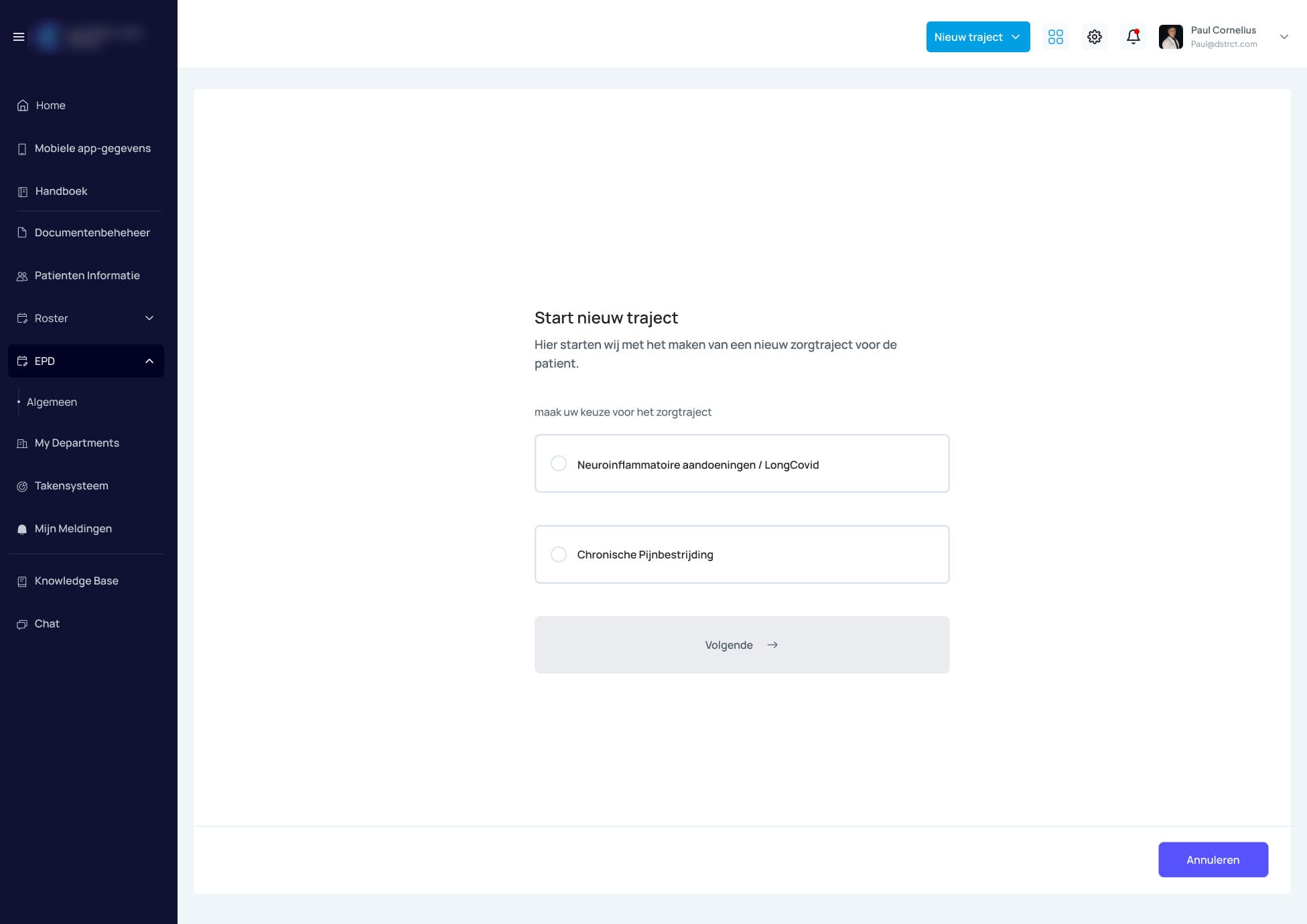Screen dimensions: 1307x924
Task: Click the Chat sidebar icon
Action: point(22,624)
